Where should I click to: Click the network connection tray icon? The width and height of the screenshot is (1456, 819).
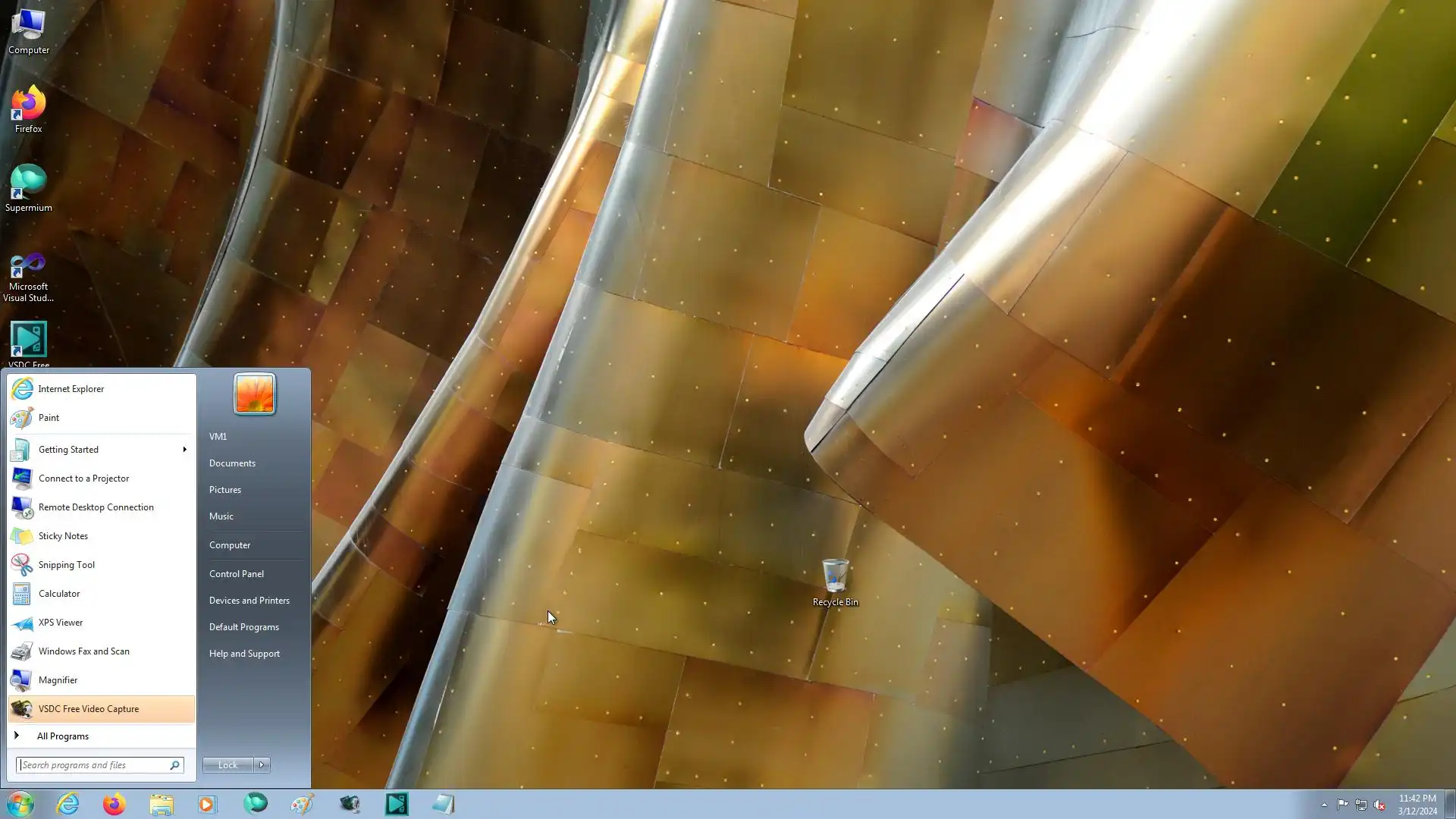tap(1361, 805)
